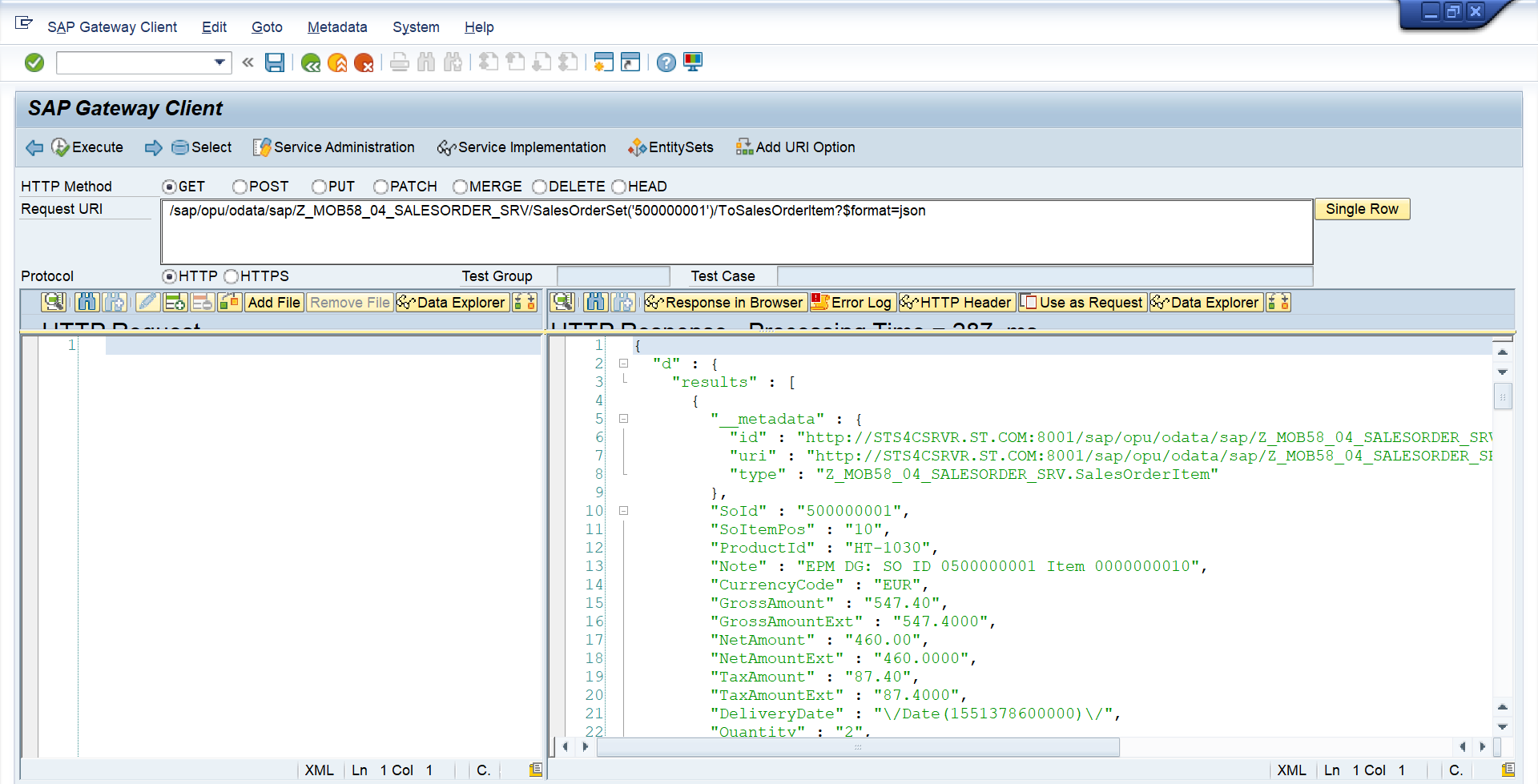Viewport: 1538px width, 784px height.
Task: Click the response horizontal scrollbar
Action: [857, 747]
